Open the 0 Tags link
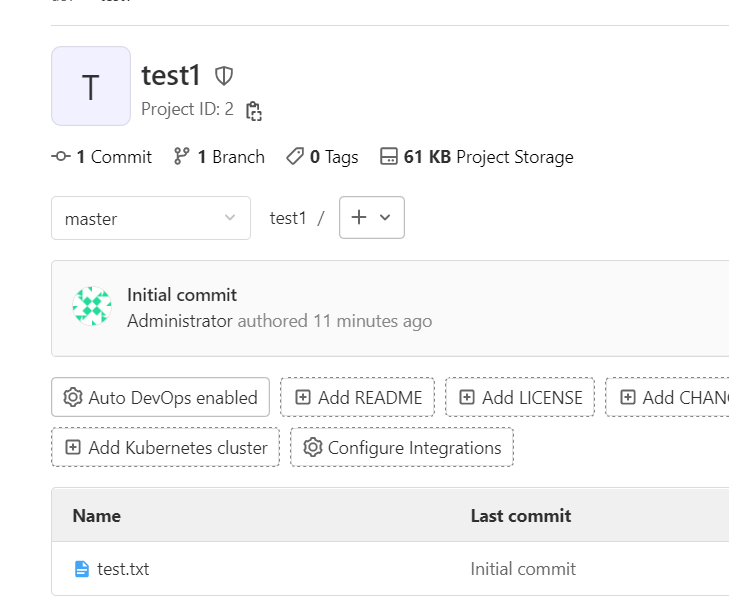This screenshot has height=608, width=729. [322, 157]
